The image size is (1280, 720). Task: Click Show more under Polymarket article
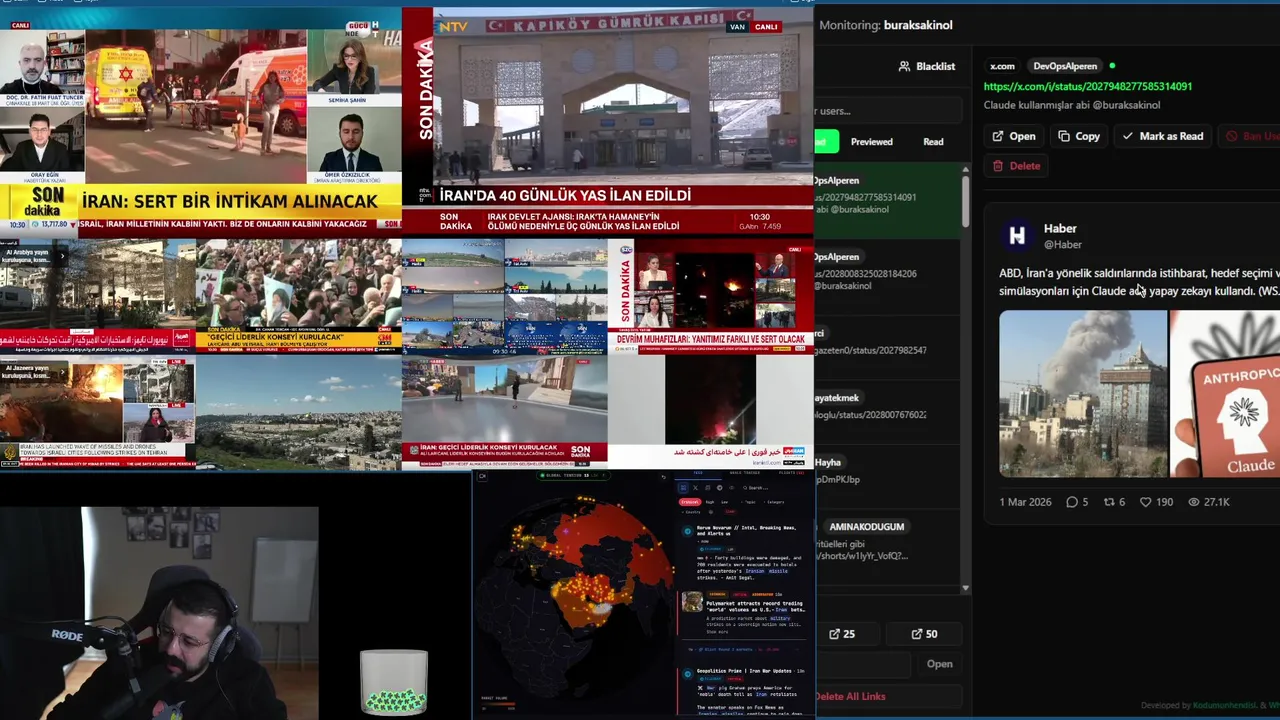(717, 632)
